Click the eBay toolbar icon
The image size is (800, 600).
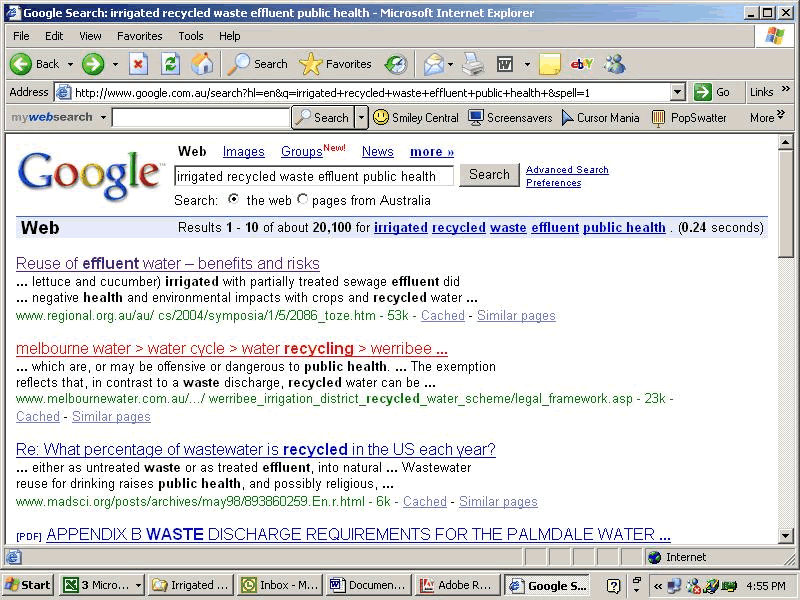click(x=582, y=64)
